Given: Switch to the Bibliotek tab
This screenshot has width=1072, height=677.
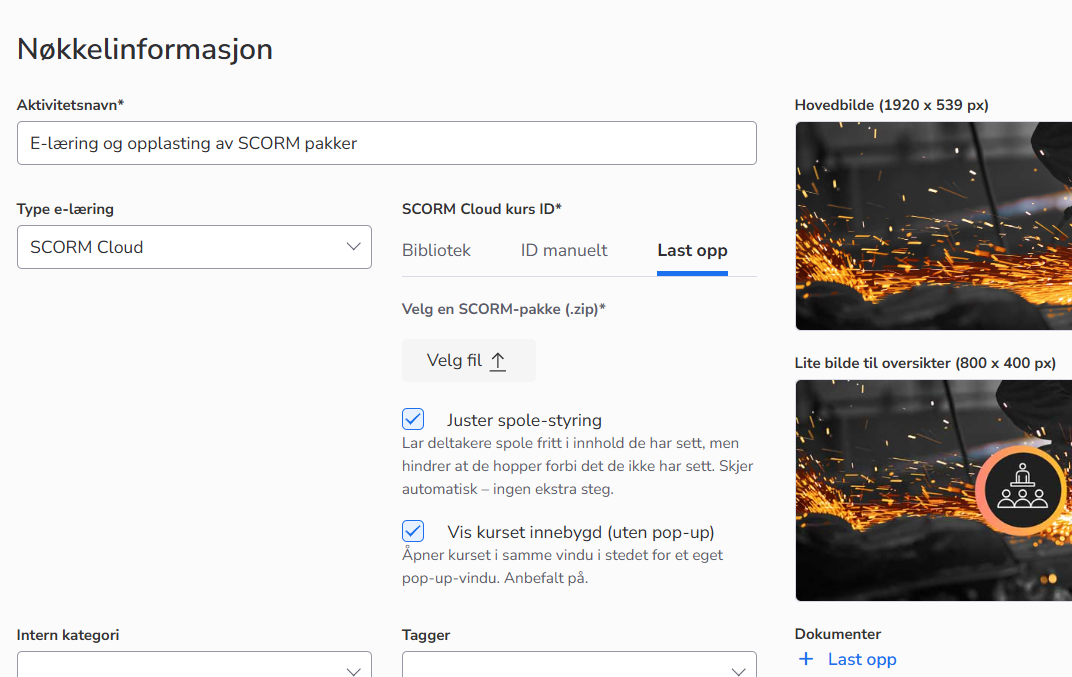Looking at the screenshot, I should [436, 250].
